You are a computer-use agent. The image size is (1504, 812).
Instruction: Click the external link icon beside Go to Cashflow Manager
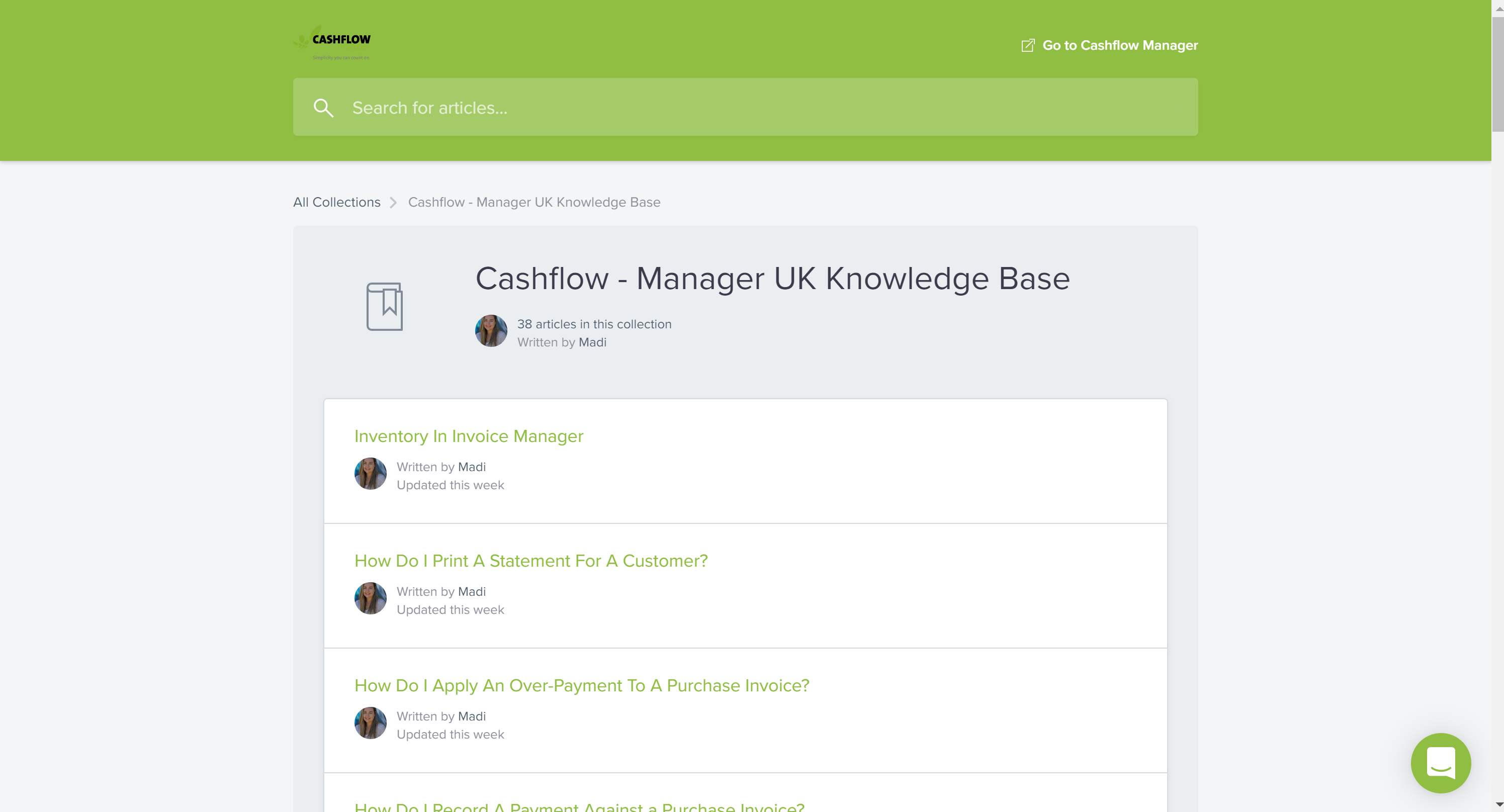(x=1028, y=46)
